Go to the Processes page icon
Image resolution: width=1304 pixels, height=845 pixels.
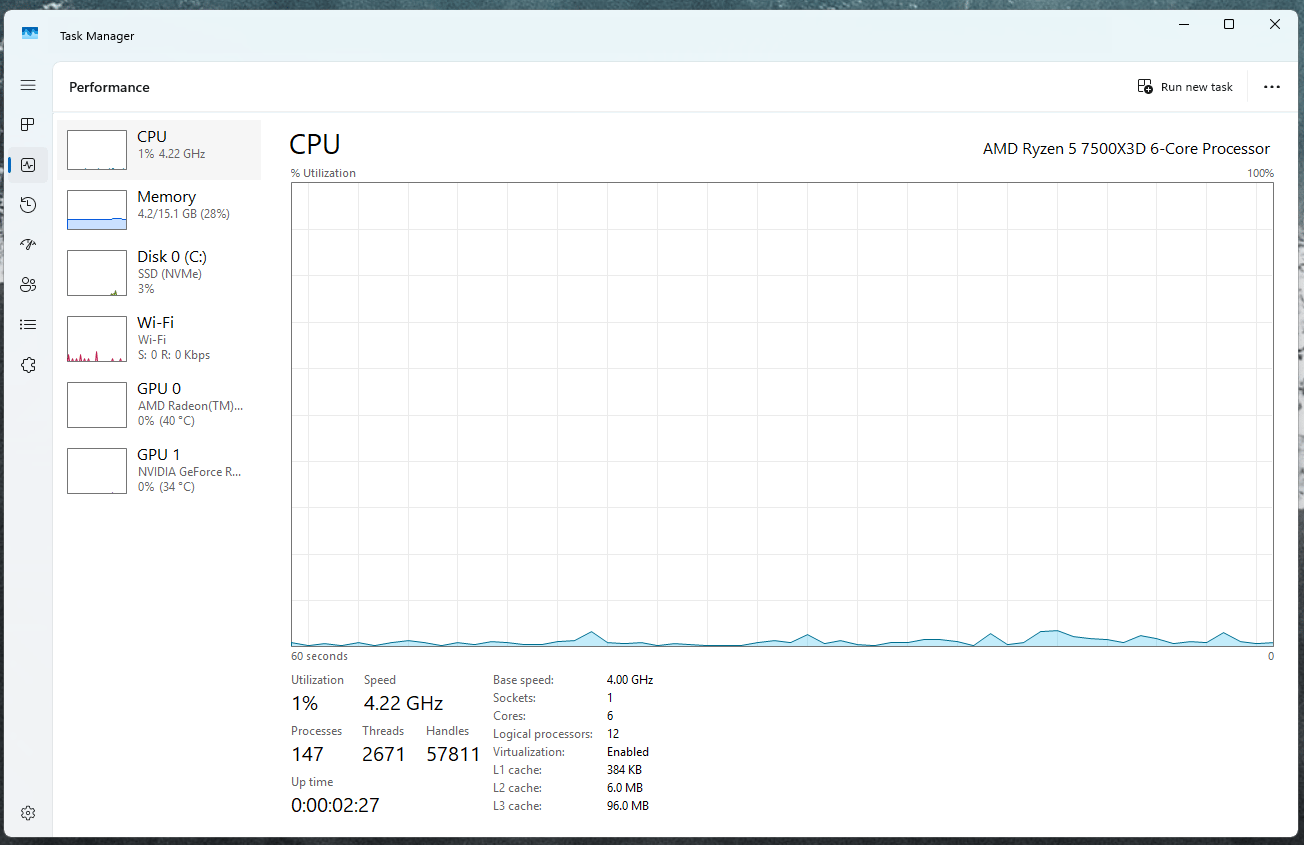click(x=28, y=125)
